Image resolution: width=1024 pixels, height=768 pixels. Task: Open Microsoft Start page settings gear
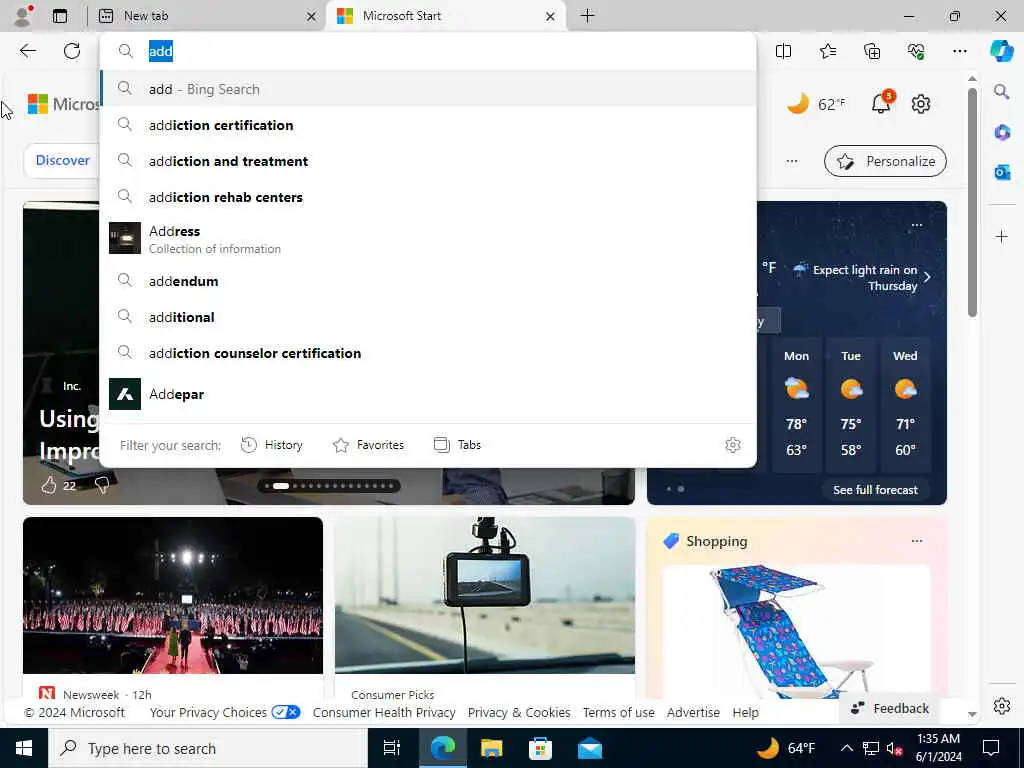click(x=921, y=104)
